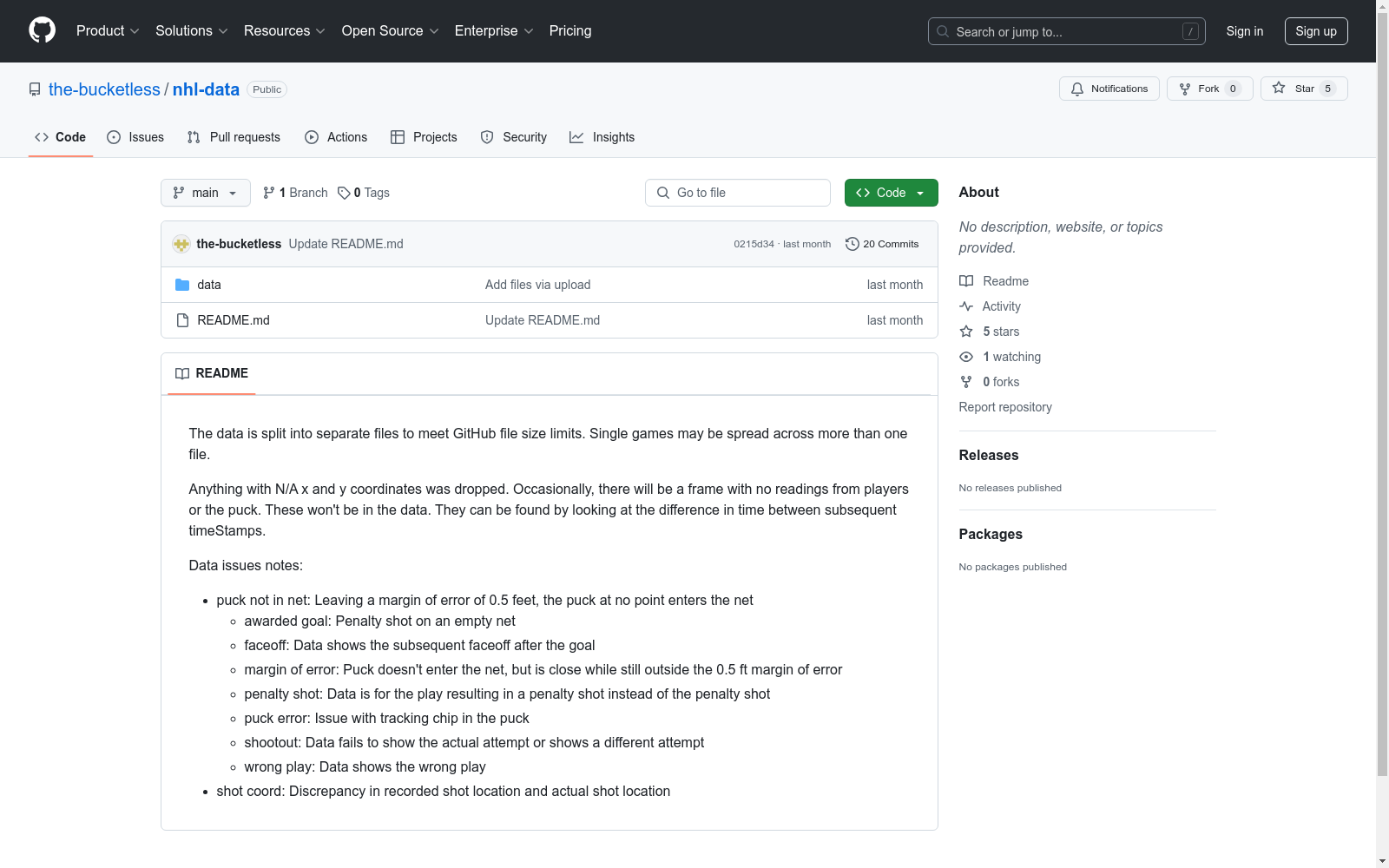1389x868 pixels.
Task: Click the README.md file icon
Action: (x=182, y=320)
